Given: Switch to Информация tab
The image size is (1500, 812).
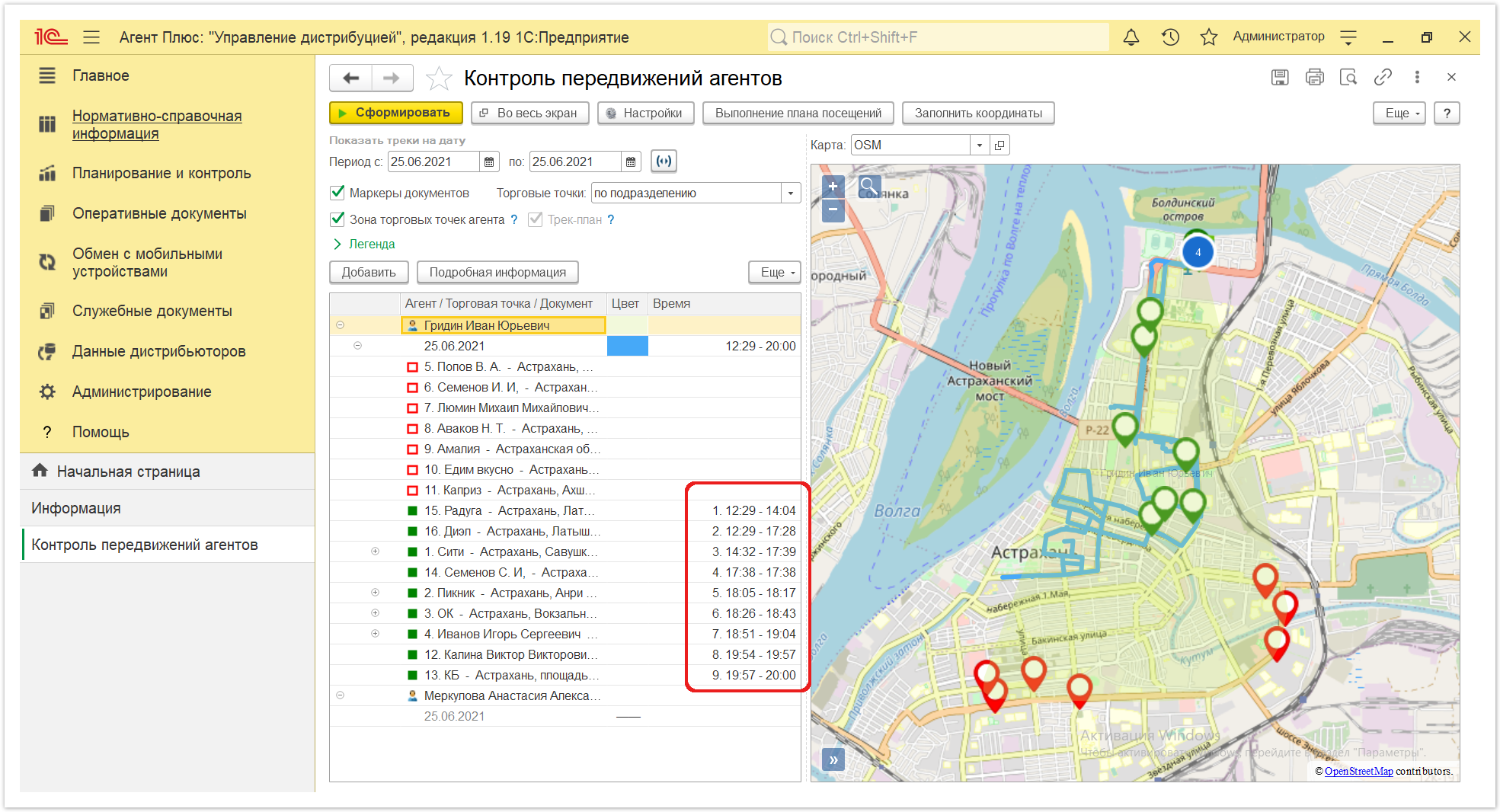Looking at the screenshot, I should [168, 508].
